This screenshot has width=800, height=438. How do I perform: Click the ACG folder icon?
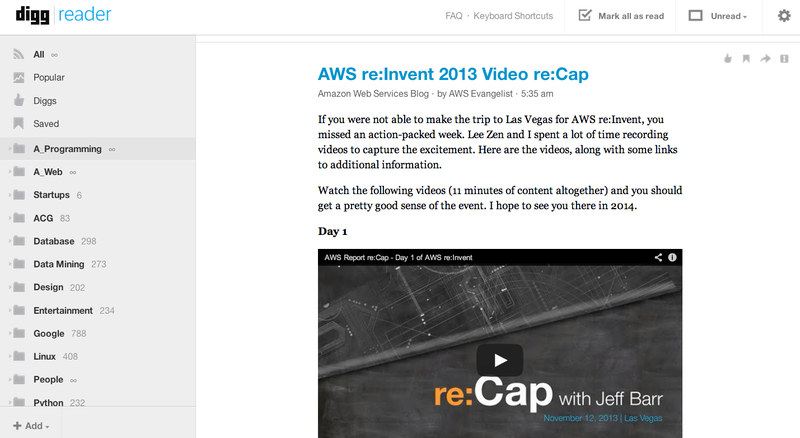click(x=19, y=218)
